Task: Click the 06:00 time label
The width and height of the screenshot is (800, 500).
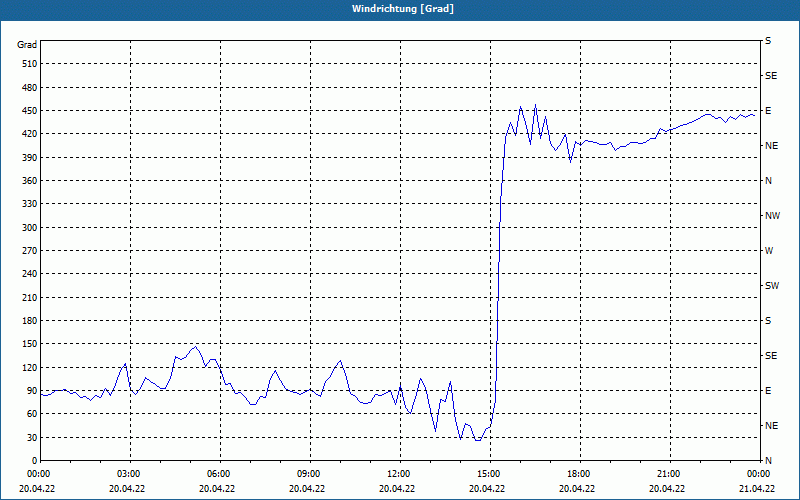Action: (220, 474)
